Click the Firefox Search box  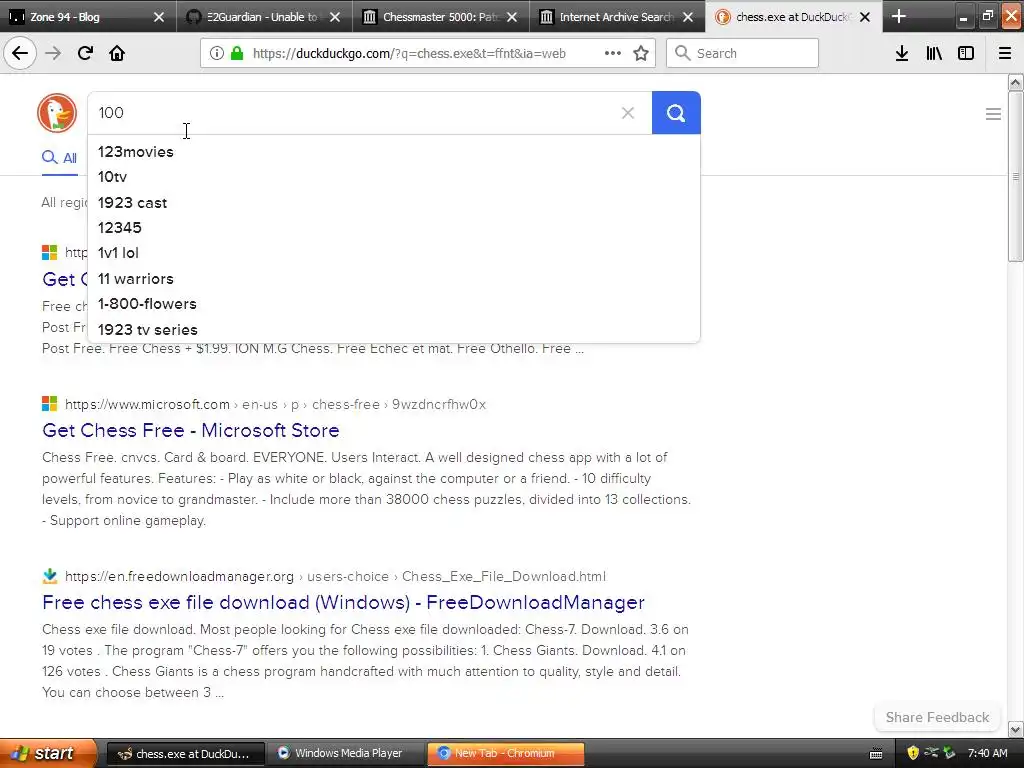tap(742, 53)
